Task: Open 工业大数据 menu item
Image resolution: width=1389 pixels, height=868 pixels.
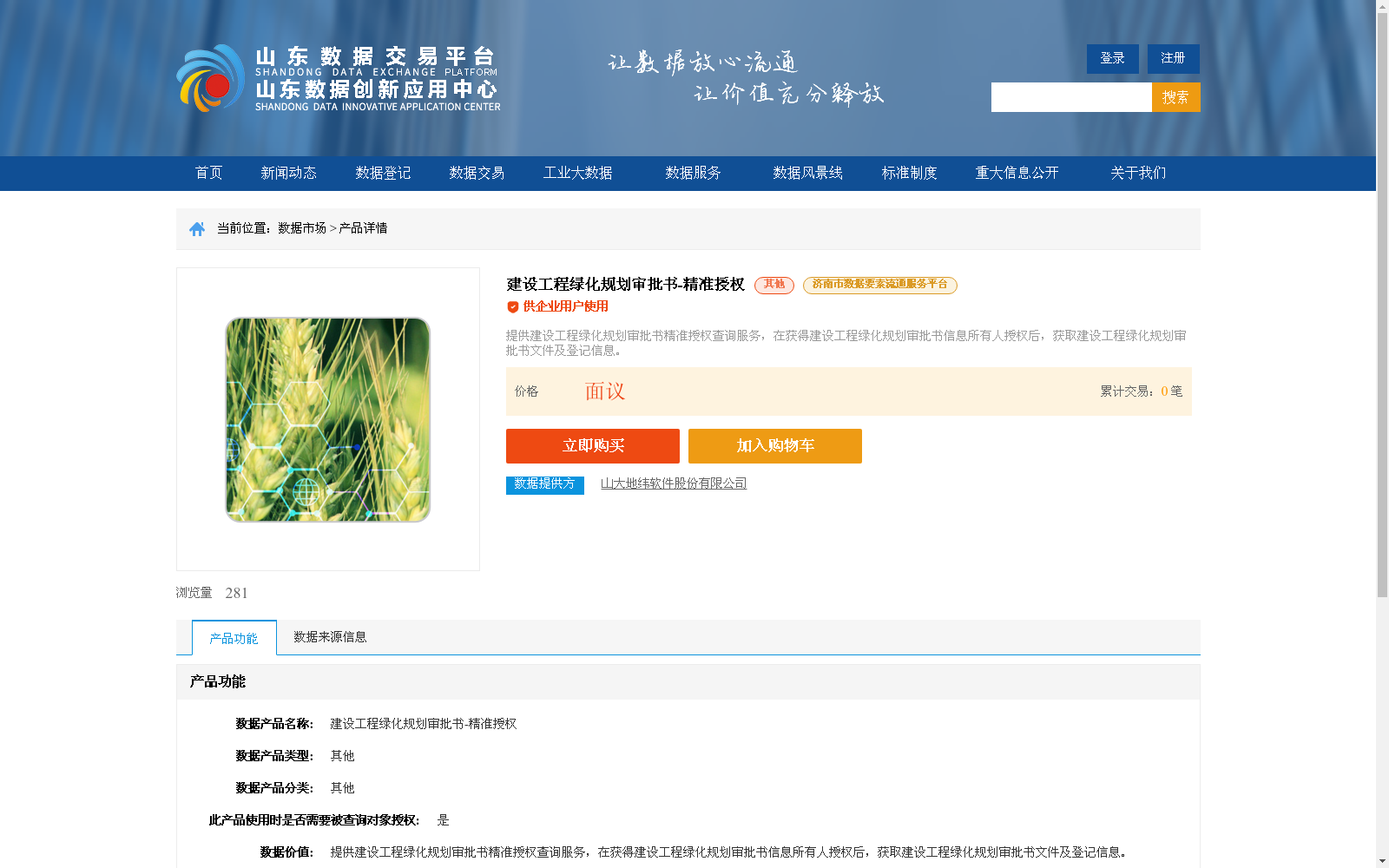Action: coord(578,173)
